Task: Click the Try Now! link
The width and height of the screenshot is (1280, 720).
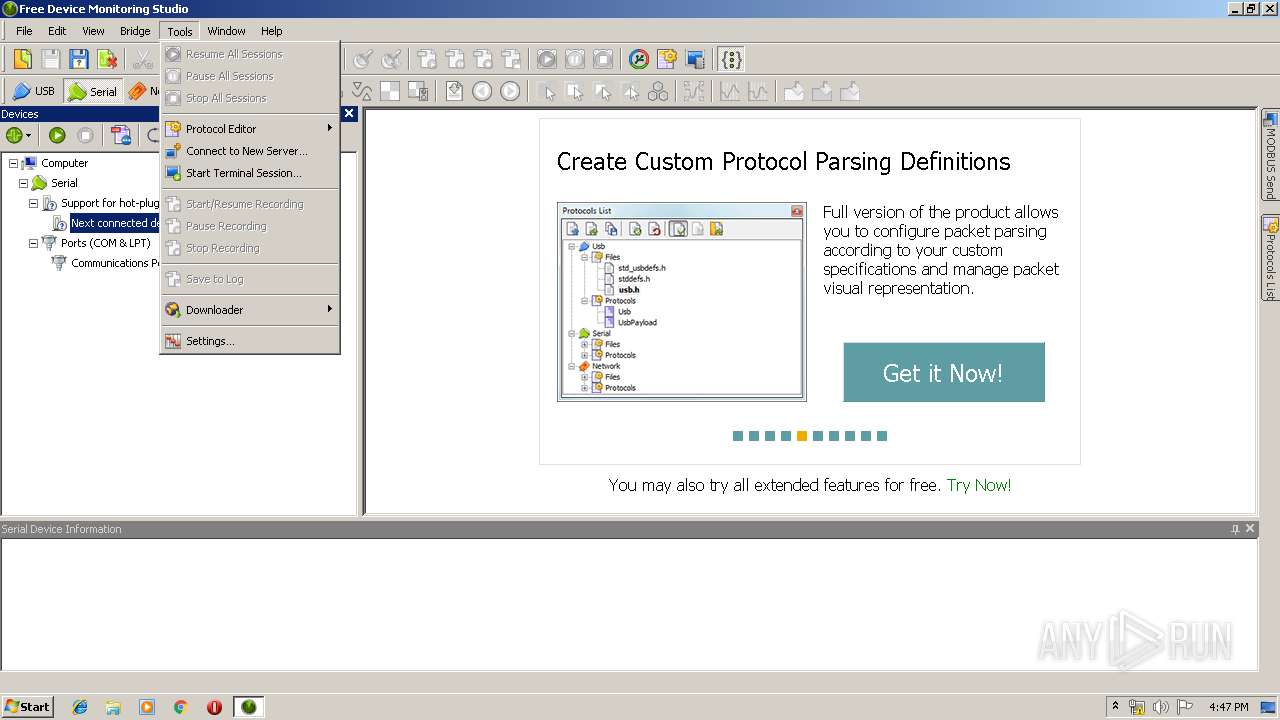Action: coord(978,485)
